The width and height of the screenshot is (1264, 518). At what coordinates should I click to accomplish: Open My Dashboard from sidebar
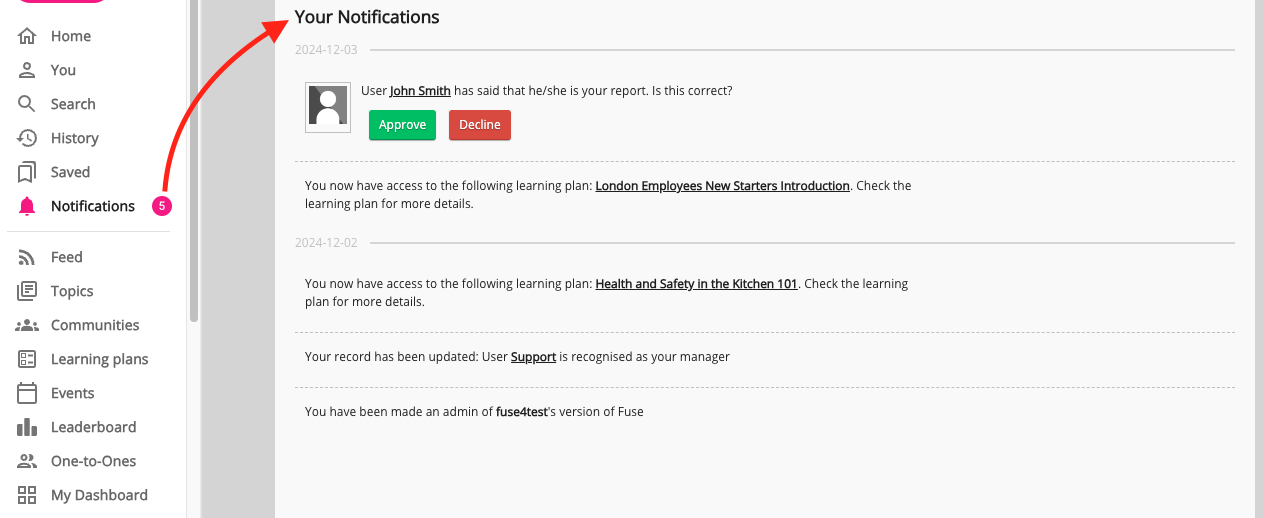[x=99, y=495]
